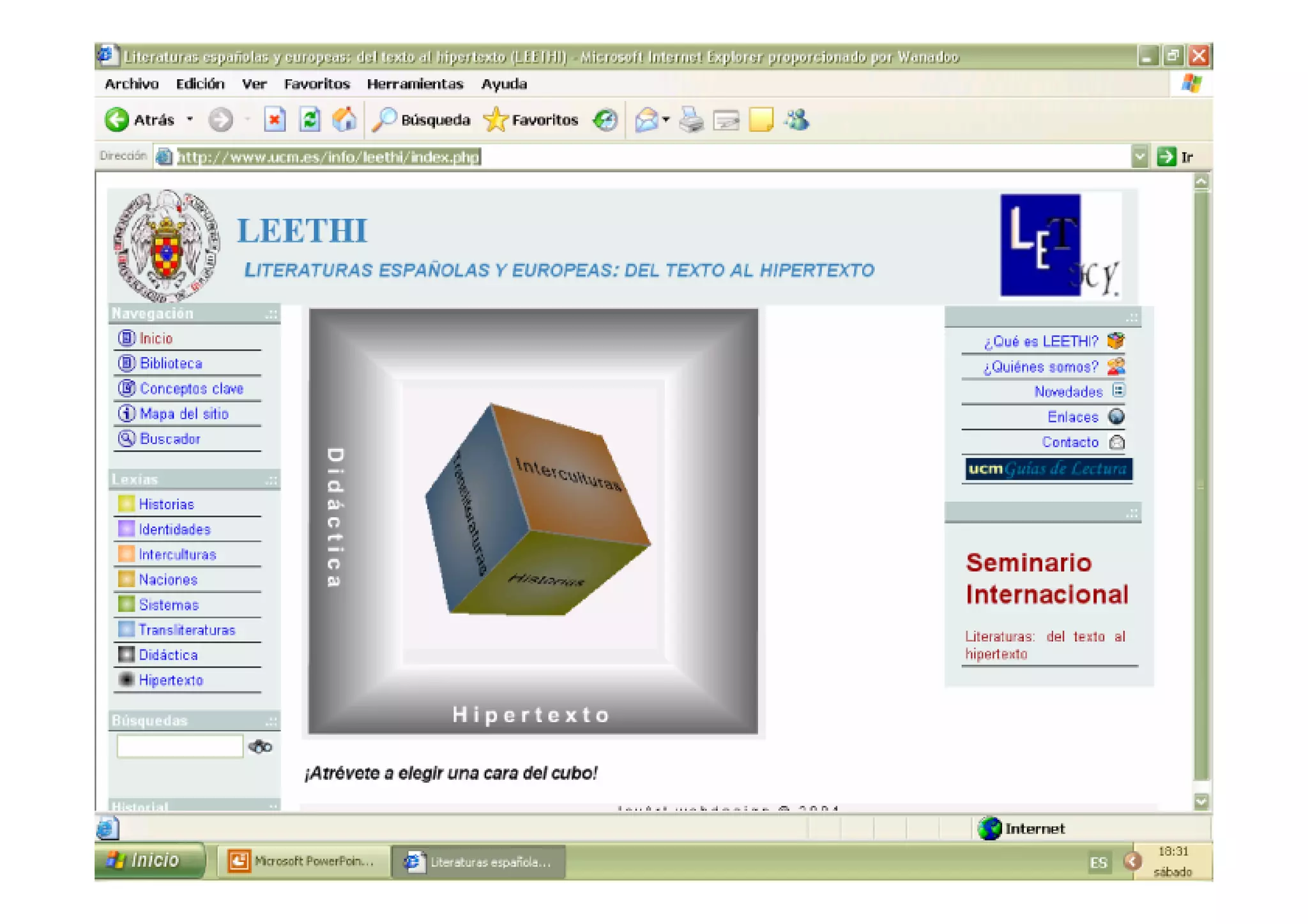Open the Sistemas lexia link
Image resolution: width=1308 pixels, height=924 pixels.
click(x=169, y=604)
